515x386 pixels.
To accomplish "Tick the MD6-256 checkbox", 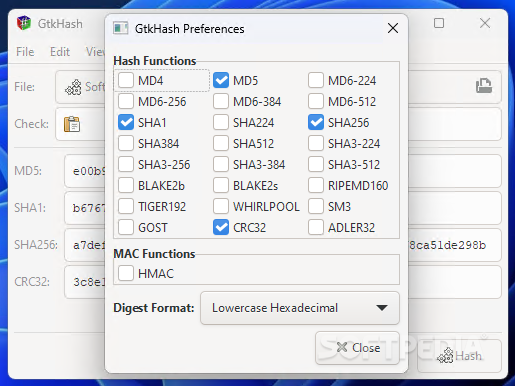I will click(x=126, y=101).
